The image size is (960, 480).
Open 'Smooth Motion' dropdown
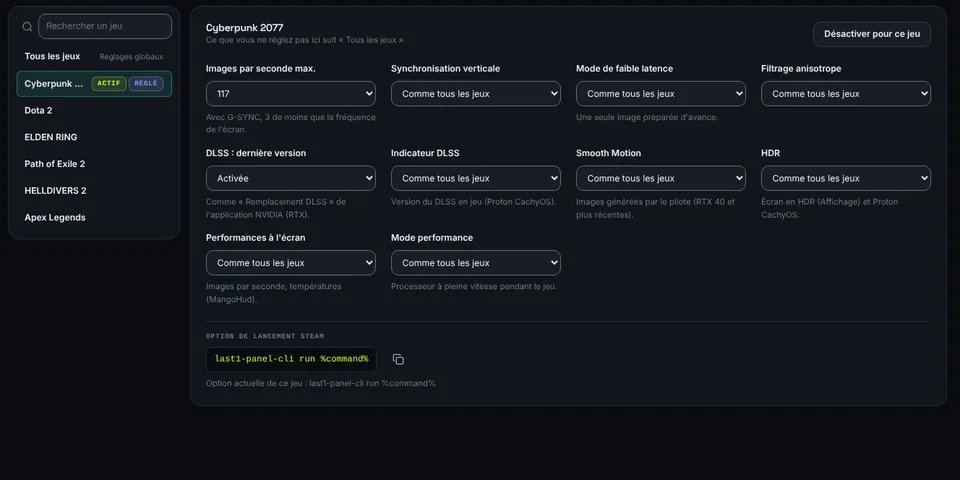tap(661, 178)
